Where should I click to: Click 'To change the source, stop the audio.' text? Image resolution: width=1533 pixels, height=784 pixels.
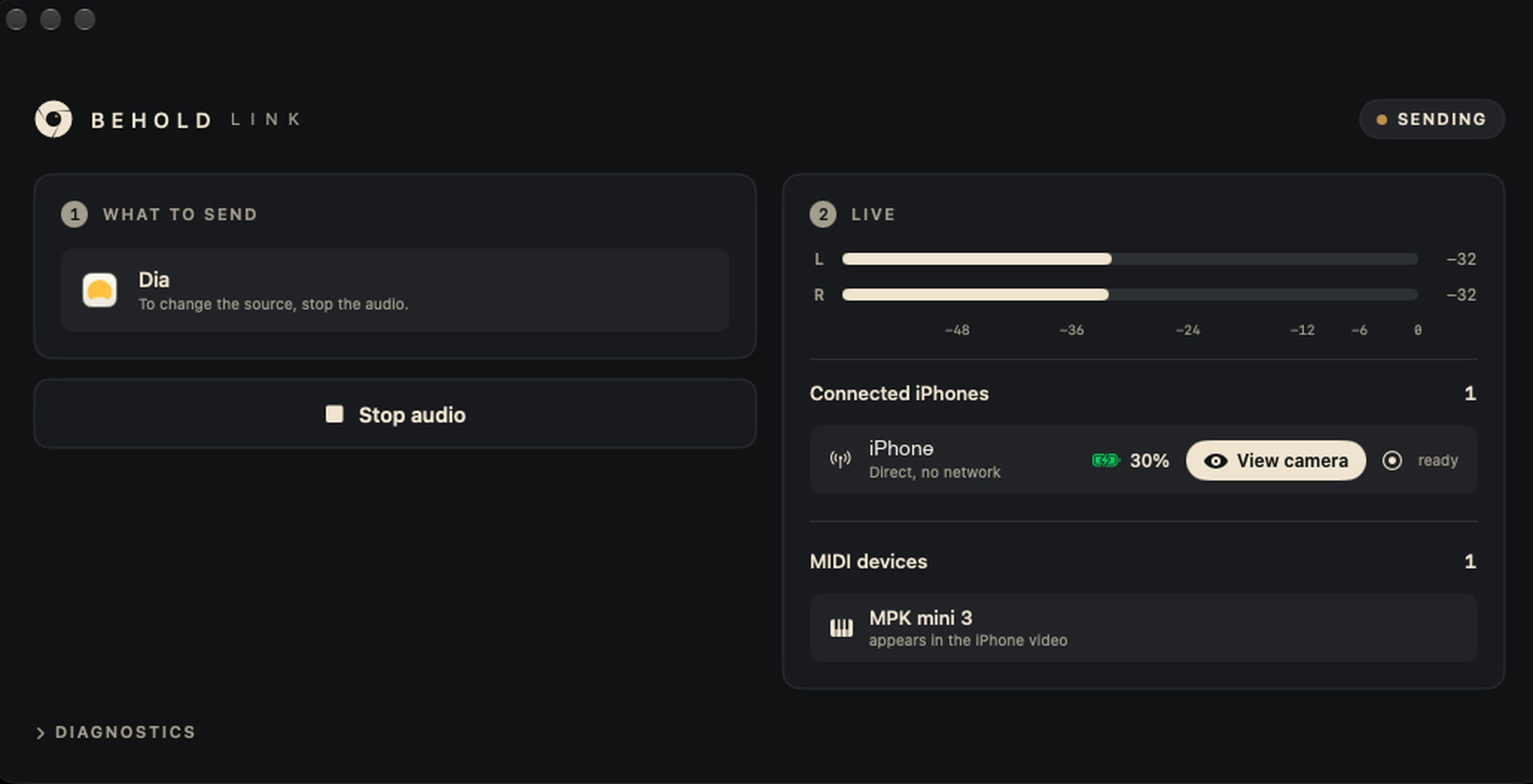click(x=273, y=304)
